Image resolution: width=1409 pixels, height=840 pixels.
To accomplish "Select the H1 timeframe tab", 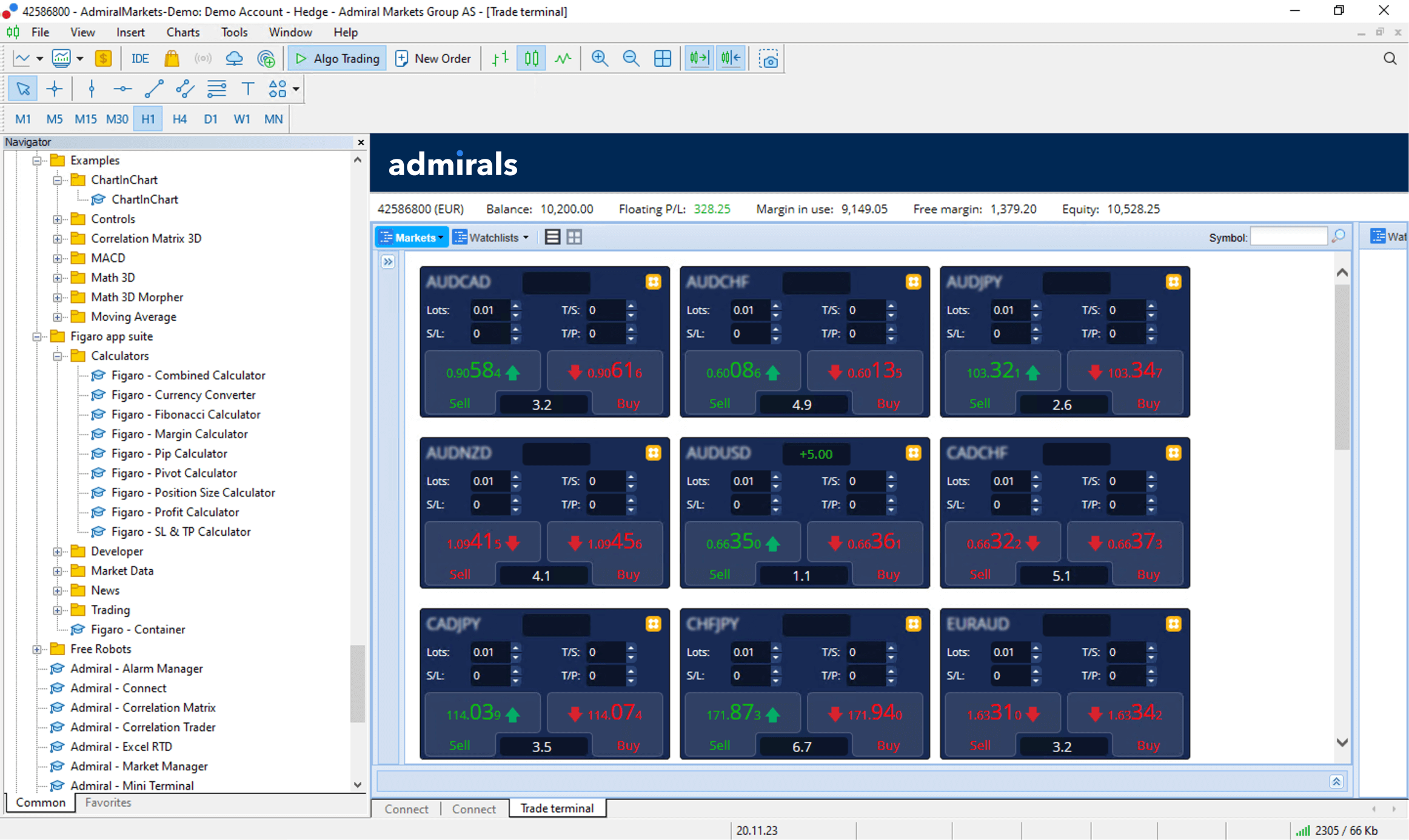I will point(148,118).
